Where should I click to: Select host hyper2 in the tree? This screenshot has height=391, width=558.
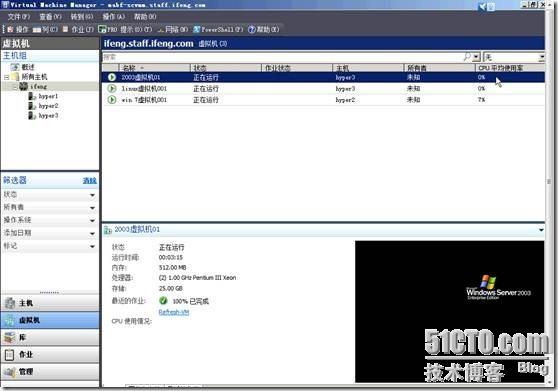point(48,106)
